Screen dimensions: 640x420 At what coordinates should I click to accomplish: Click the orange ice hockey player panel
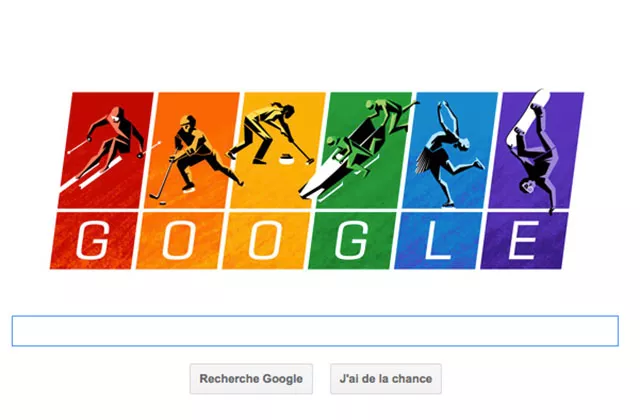click(x=191, y=150)
